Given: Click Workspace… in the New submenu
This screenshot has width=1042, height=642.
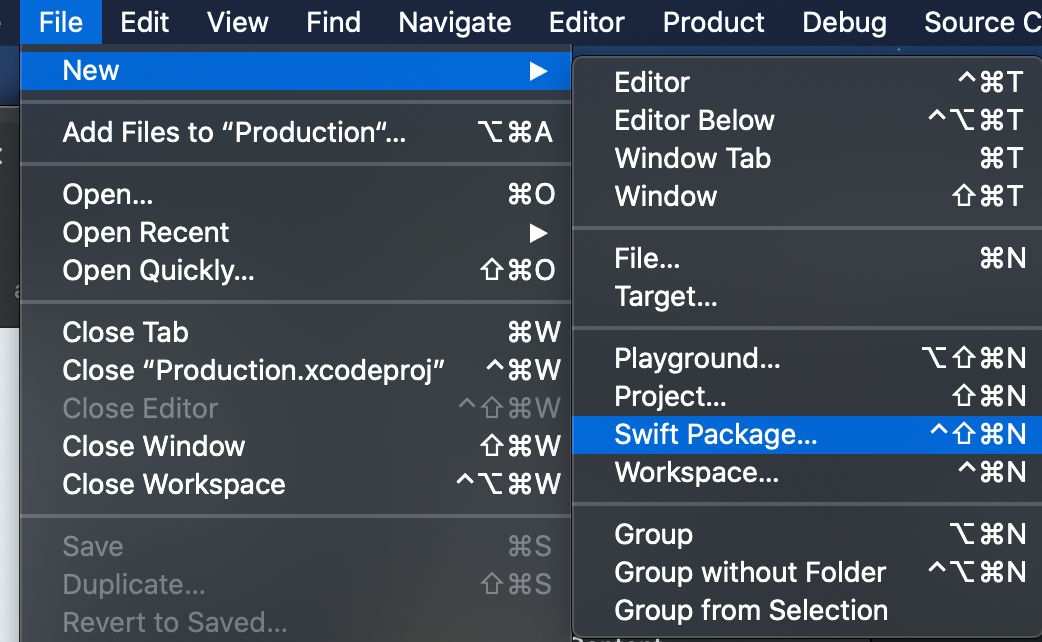Looking at the screenshot, I should click(x=807, y=473).
